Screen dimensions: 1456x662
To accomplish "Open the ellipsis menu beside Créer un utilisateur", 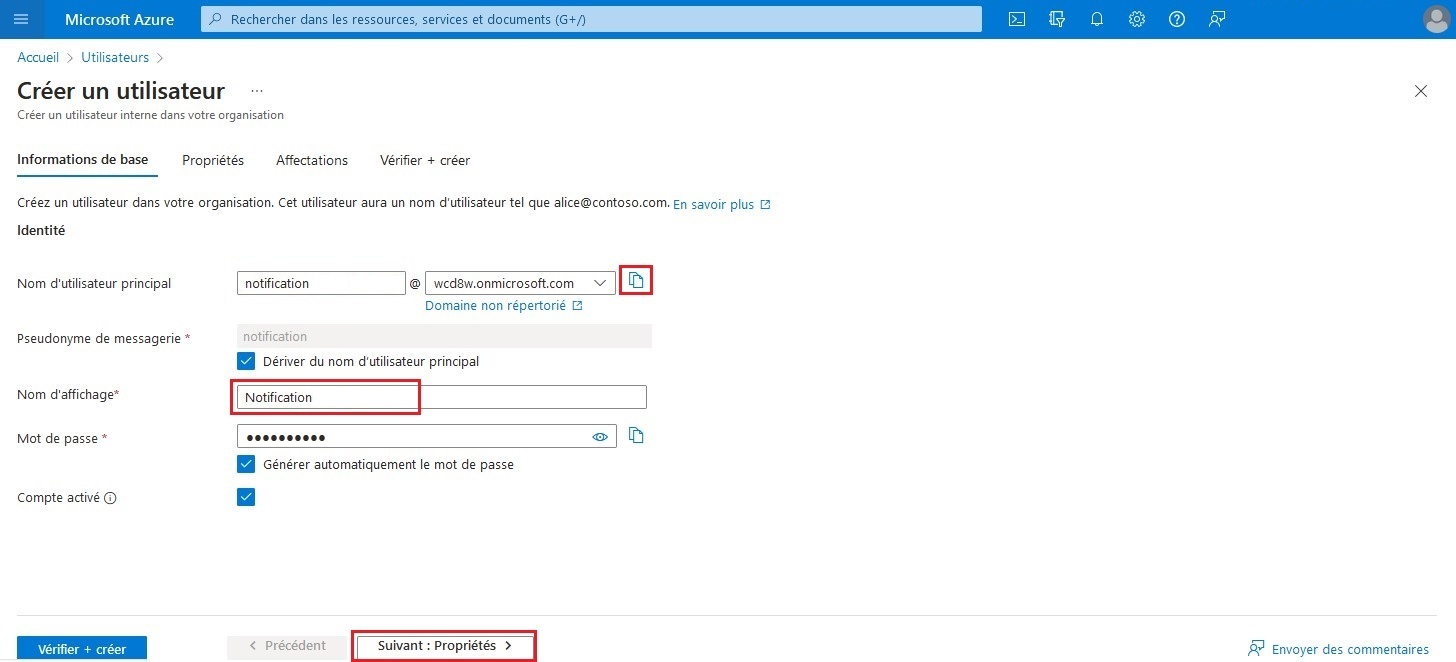I will (257, 90).
